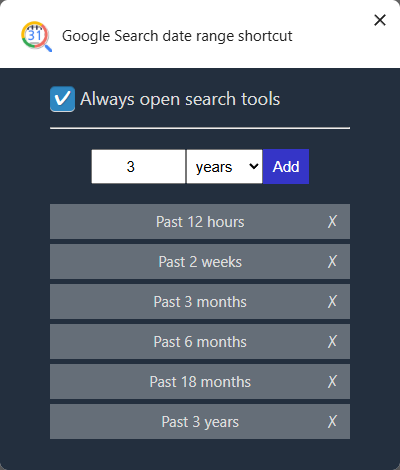Click the Past 6 months item

click(200, 341)
